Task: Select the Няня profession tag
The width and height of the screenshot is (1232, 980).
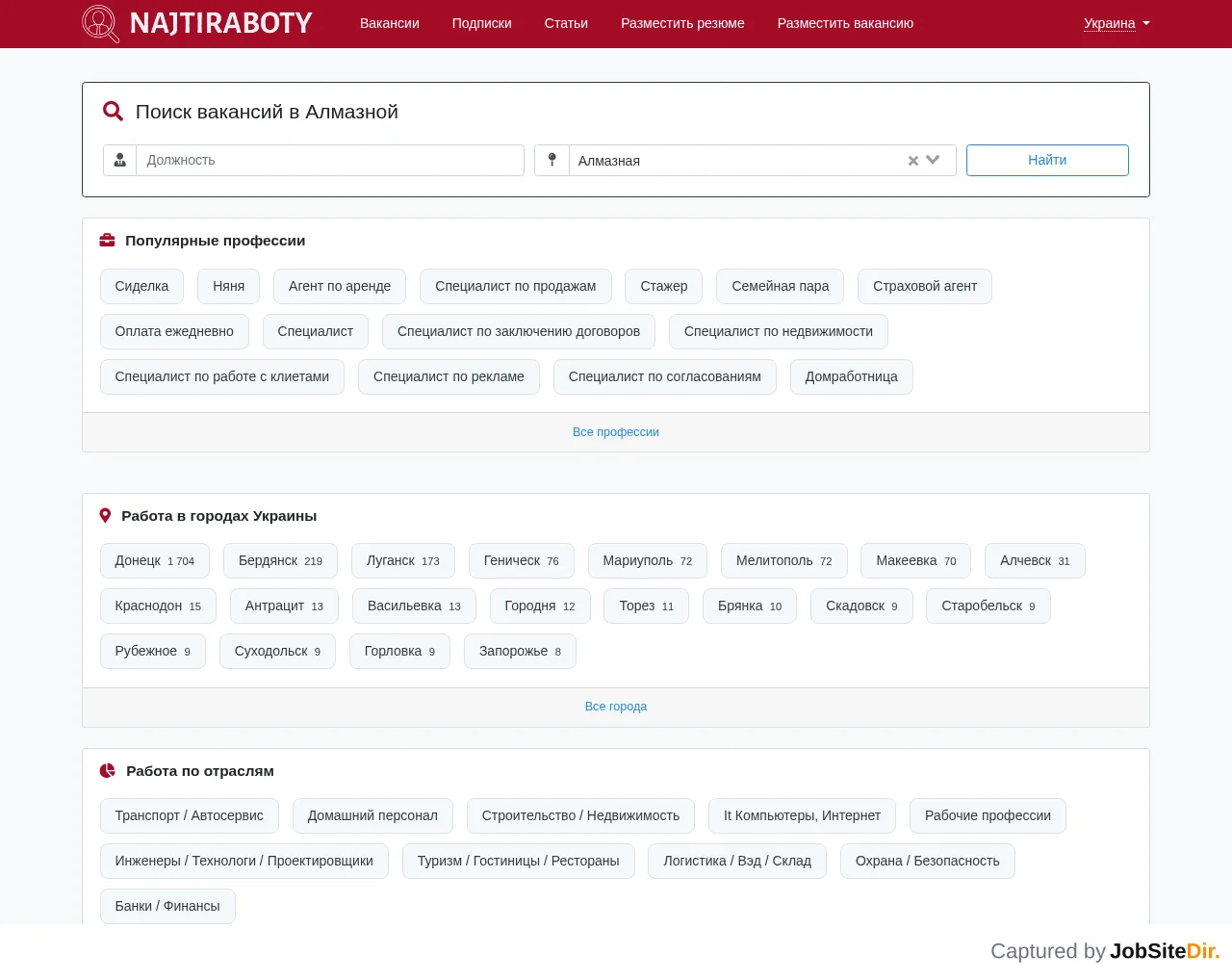Action: point(229,286)
